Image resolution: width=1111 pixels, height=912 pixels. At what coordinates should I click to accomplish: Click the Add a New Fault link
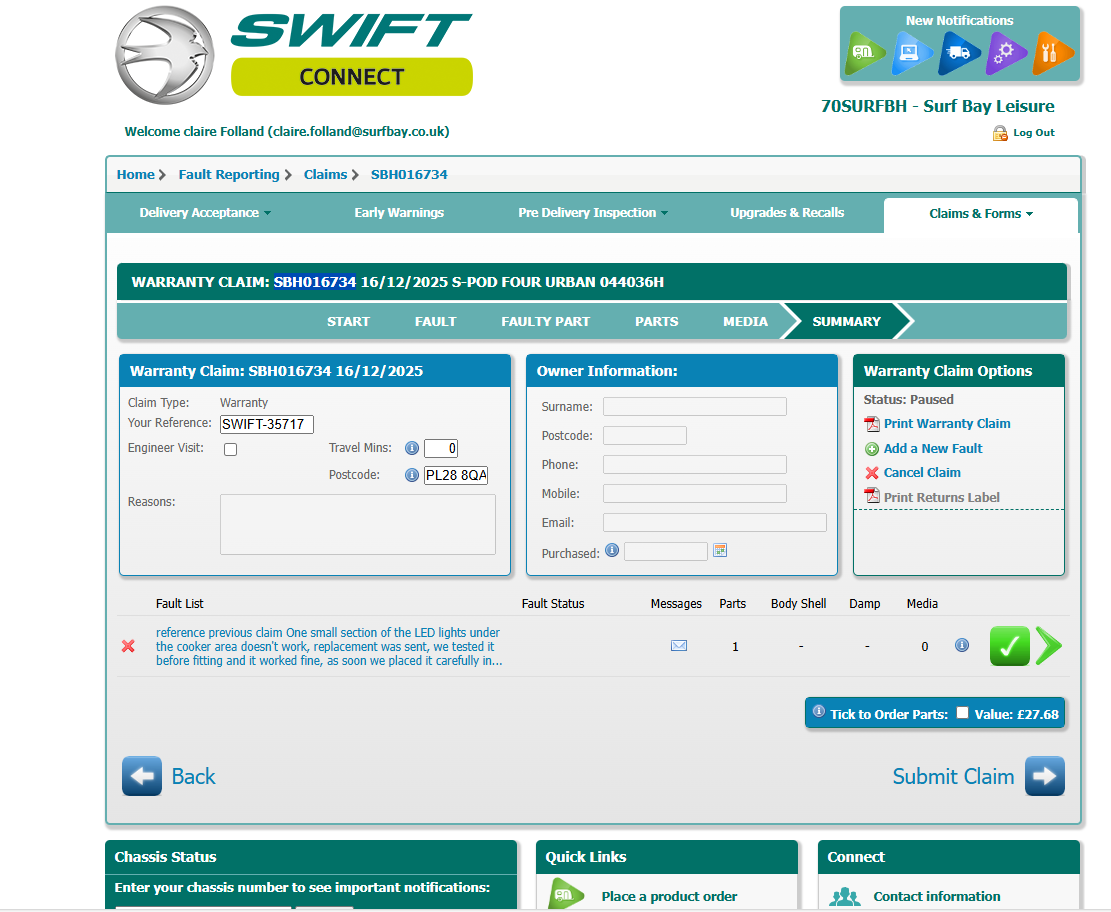tap(932, 449)
